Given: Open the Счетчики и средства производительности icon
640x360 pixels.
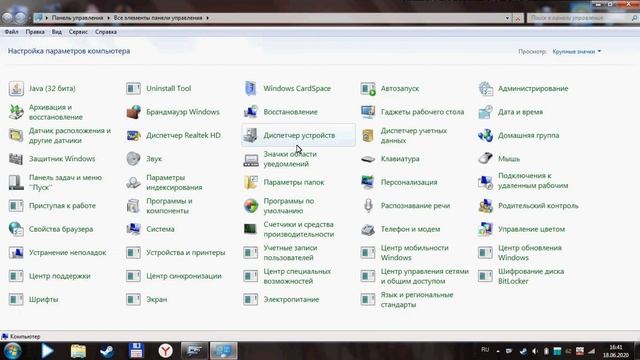Looking at the screenshot, I should pos(251,229).
